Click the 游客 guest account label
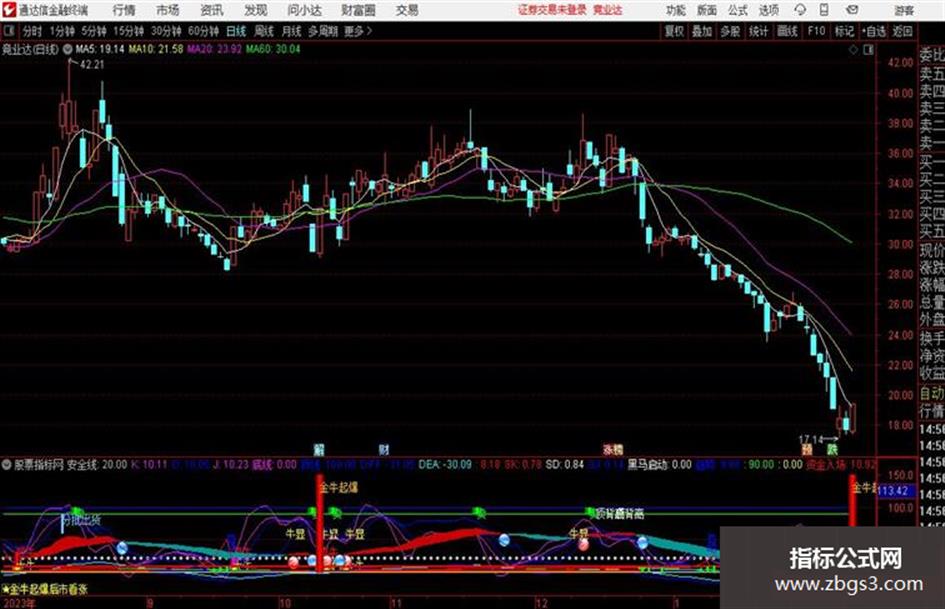Screen dimensions: 945x609 tap(904, 10)
